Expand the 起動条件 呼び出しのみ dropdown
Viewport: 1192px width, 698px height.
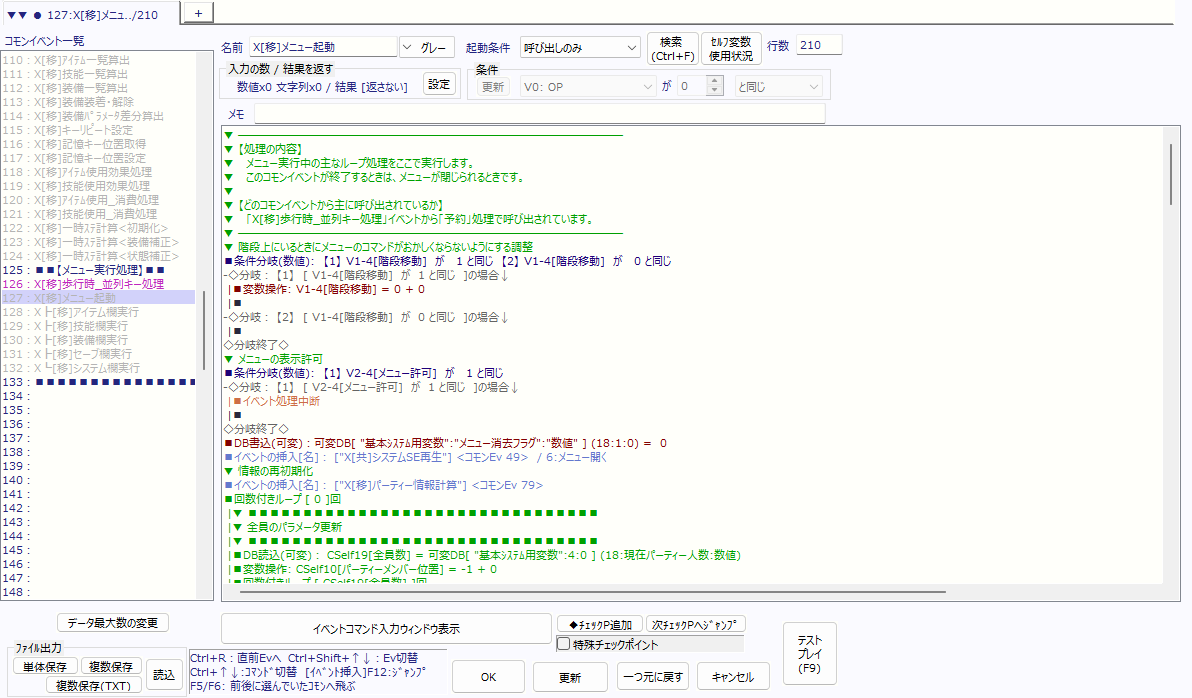[580, 47]
